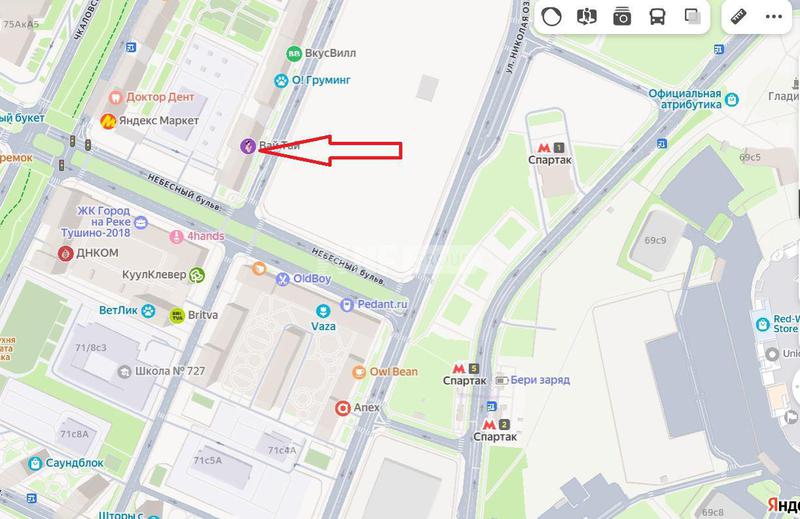Click the ВкусВилл store marker
This screenshot has width=800, height=519.
294,53
